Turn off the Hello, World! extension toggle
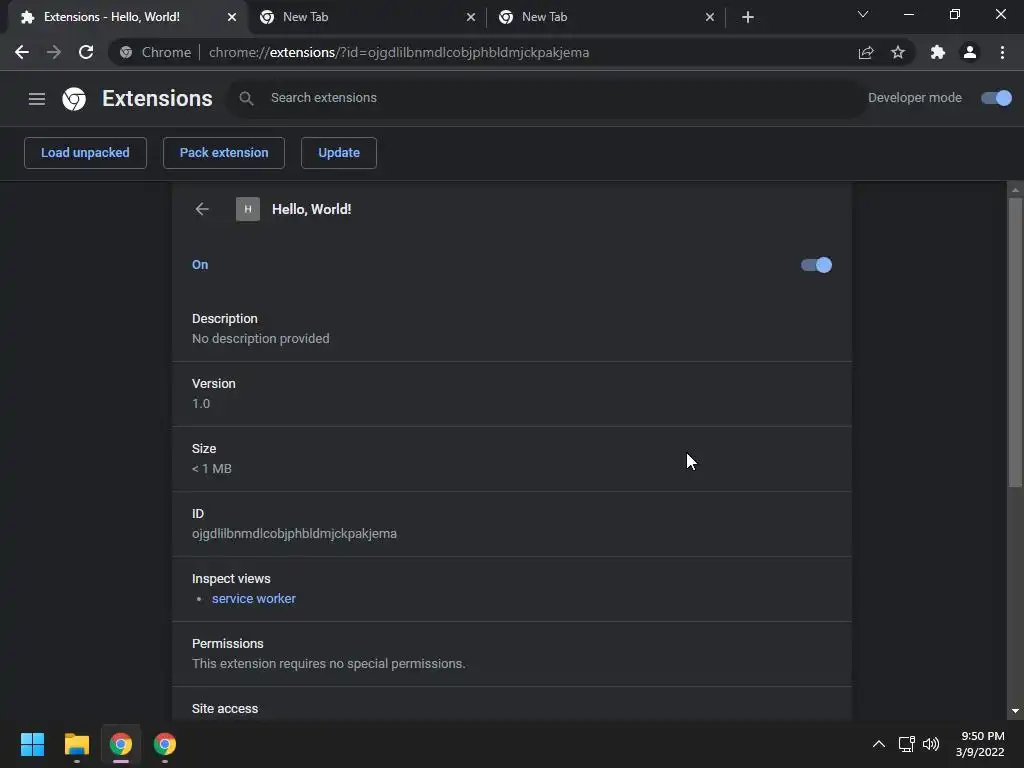 (x=816, y=265)
